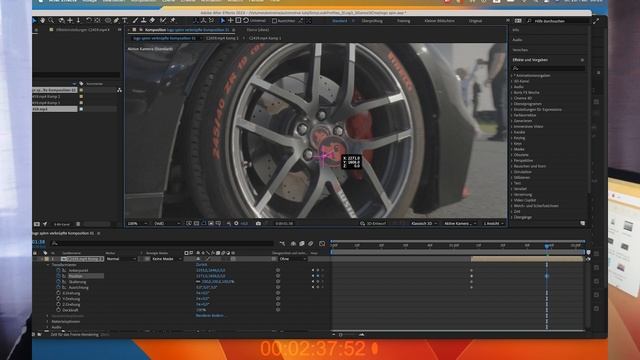The width and height of the screenshot is (640, 360).
Task: Switch to Kleiner Bildschirm workspace
Action: coord(439,20)
